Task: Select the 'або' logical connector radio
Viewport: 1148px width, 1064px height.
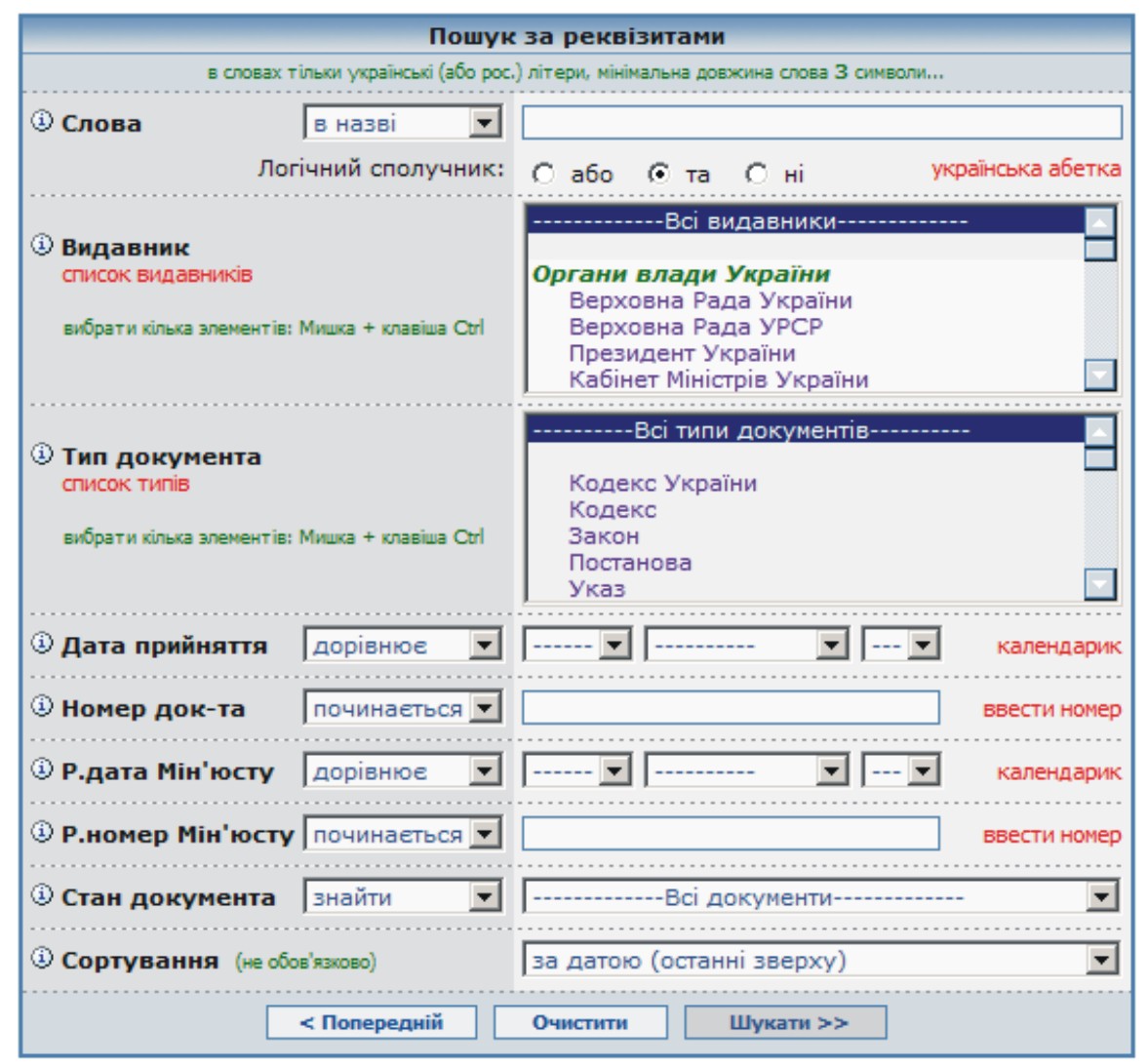Action: [x=543, y=175]
